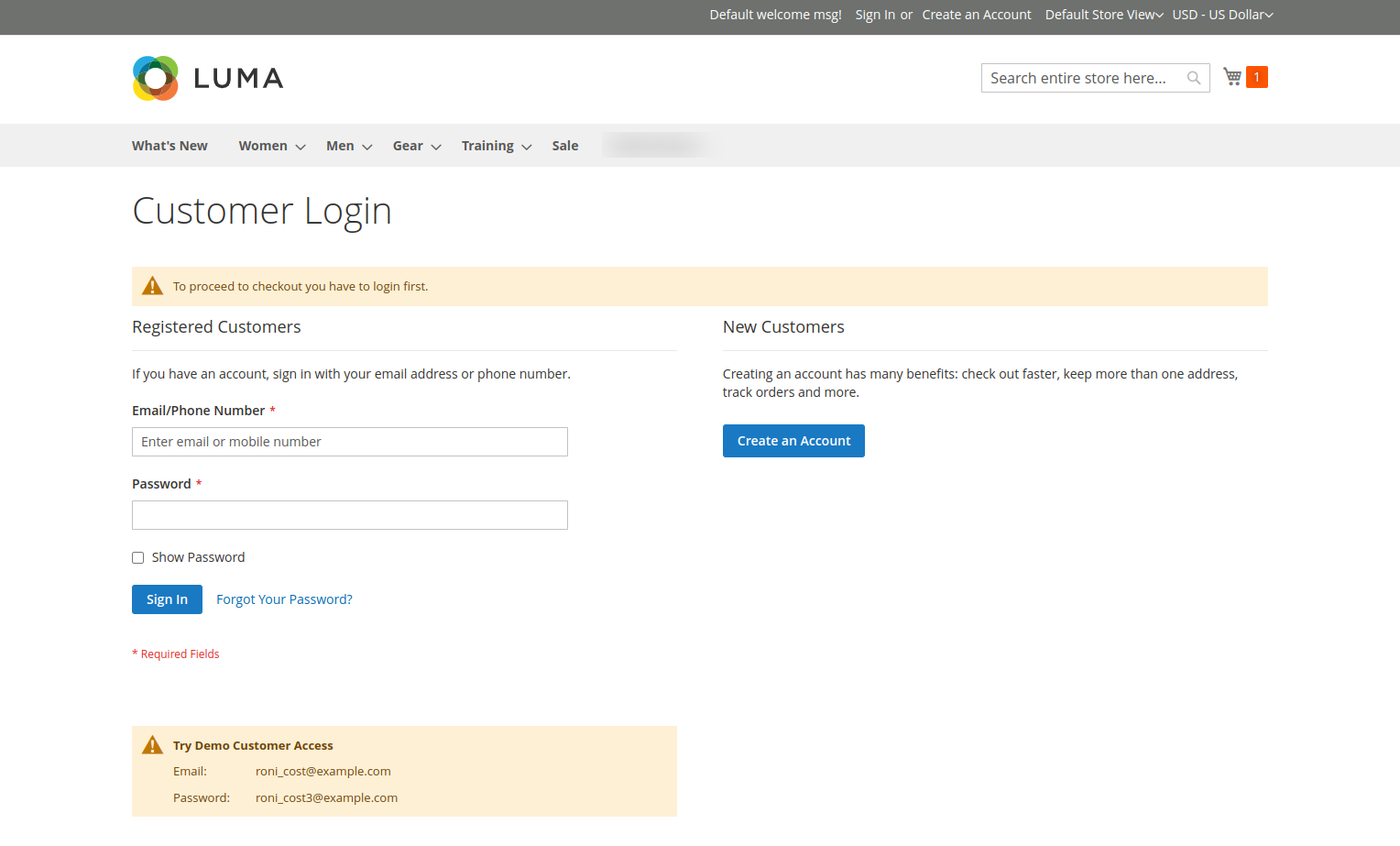Click the cart item count badge
The width and height of the screenshot is (1400, 846).
1257,77
